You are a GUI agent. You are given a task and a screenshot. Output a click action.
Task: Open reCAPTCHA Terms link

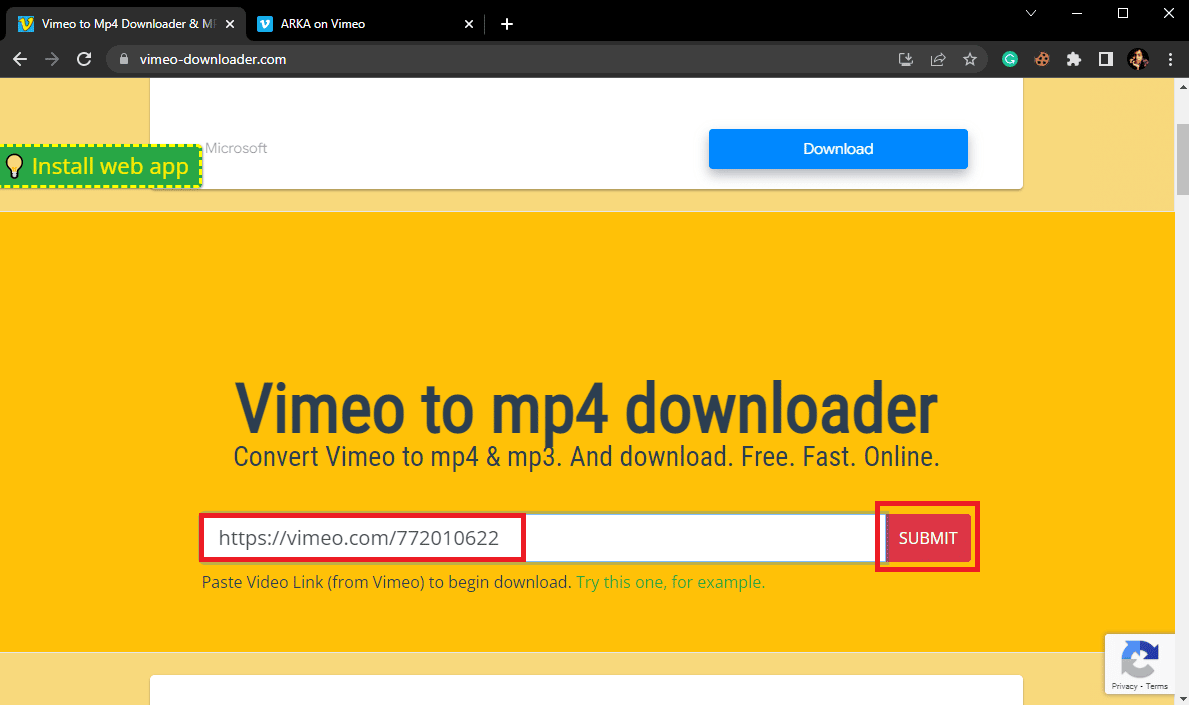(1156, 686)
